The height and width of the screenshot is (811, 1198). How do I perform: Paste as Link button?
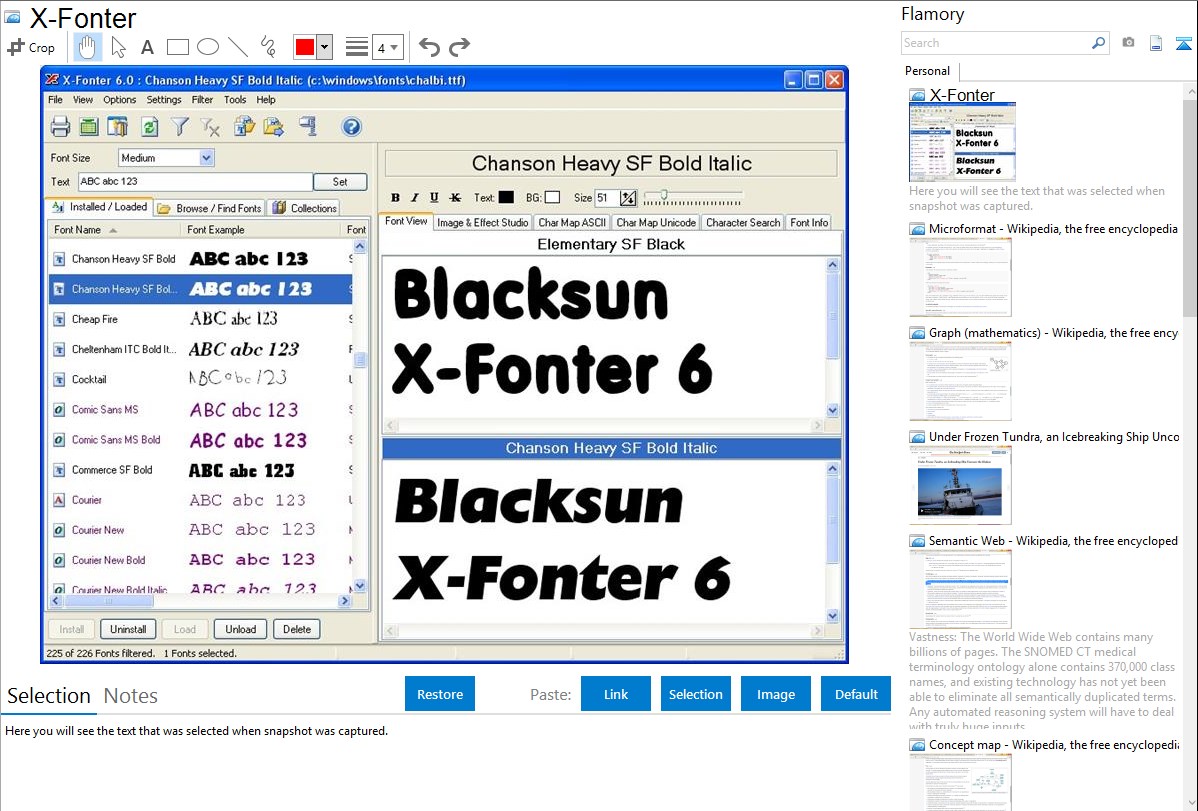(x=616, y=694)
